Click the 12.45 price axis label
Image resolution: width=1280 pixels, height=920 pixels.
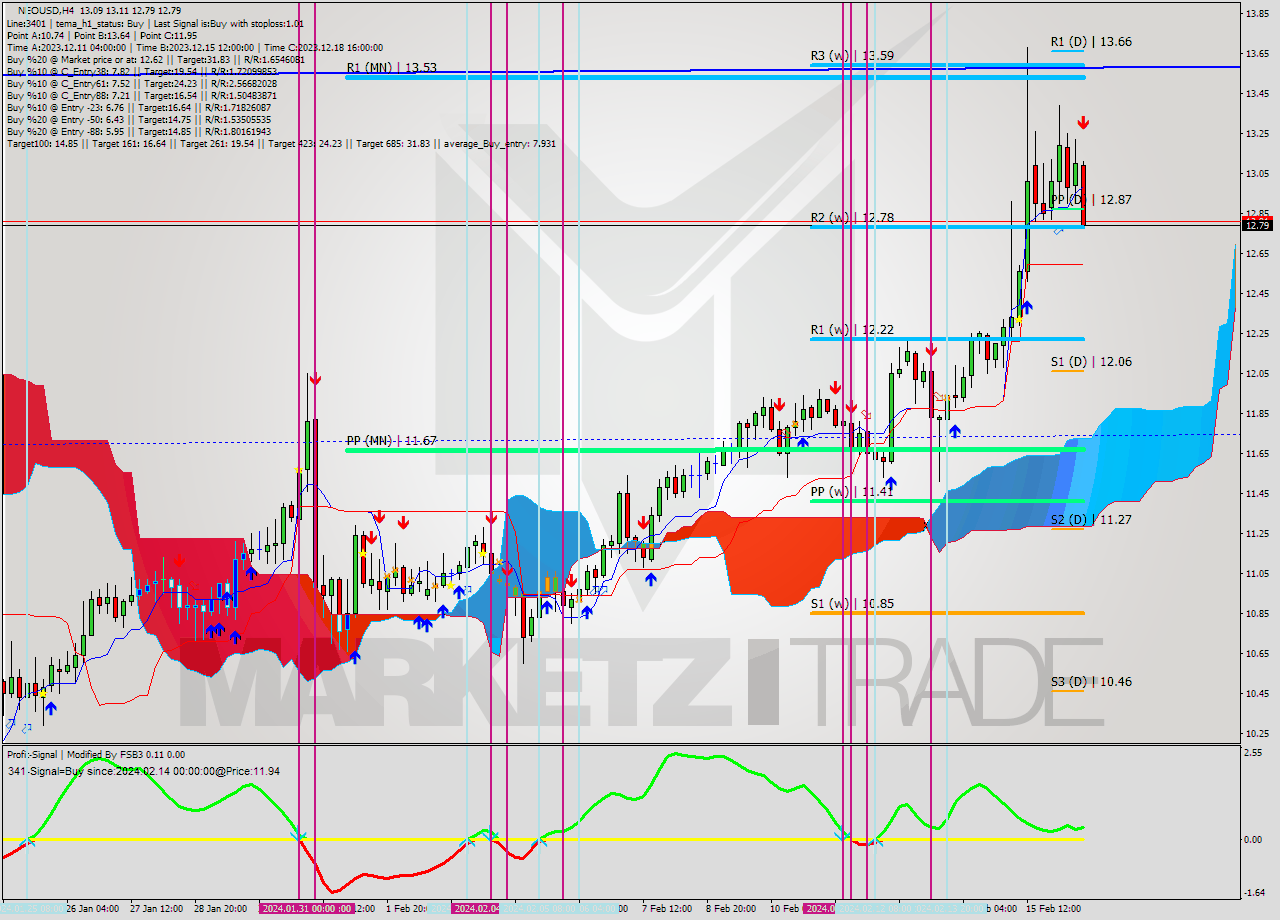(1257, 293)
